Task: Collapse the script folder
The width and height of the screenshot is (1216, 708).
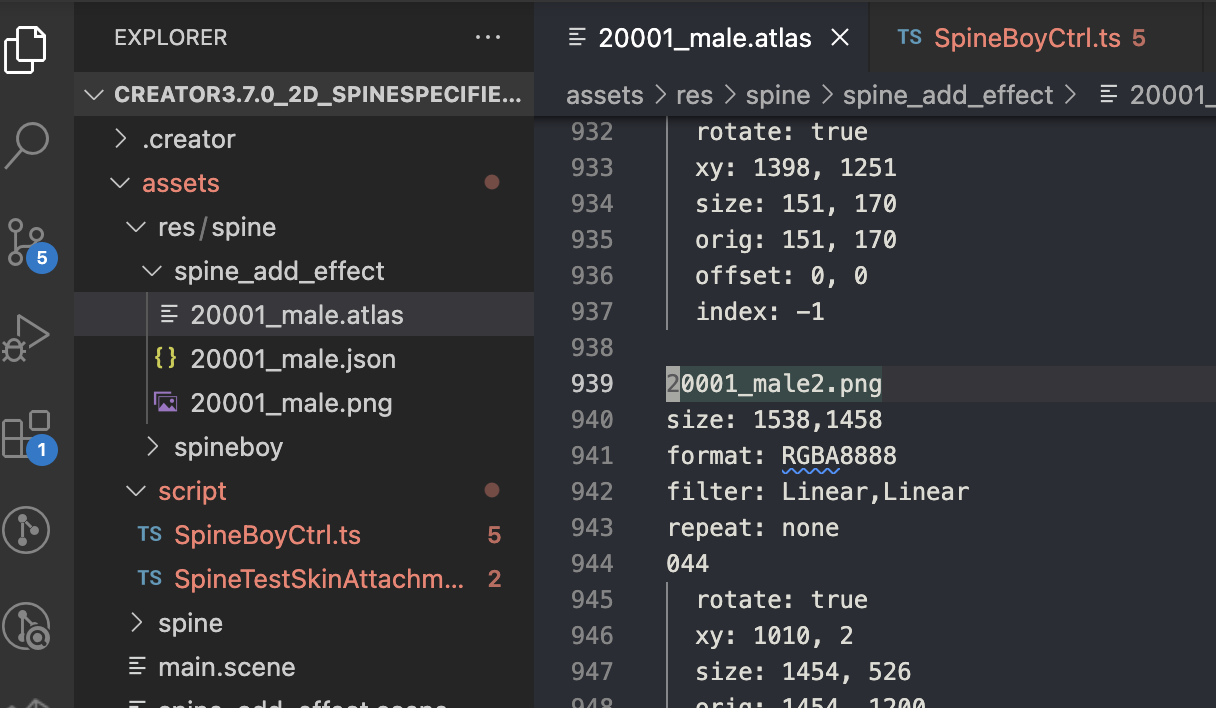Action: 136,491
